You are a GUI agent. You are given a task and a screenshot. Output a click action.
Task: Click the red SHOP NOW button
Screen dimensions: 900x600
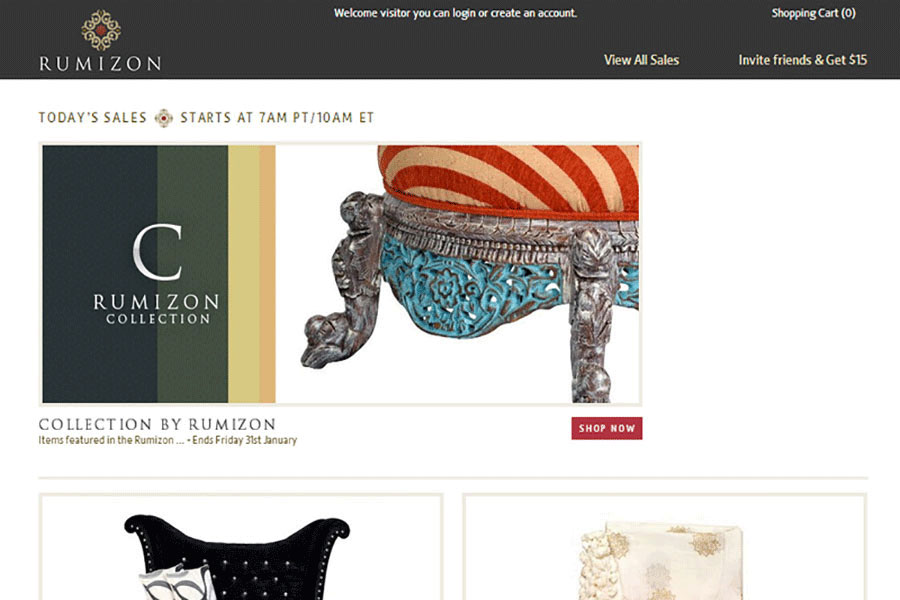(x=607, y=428)
